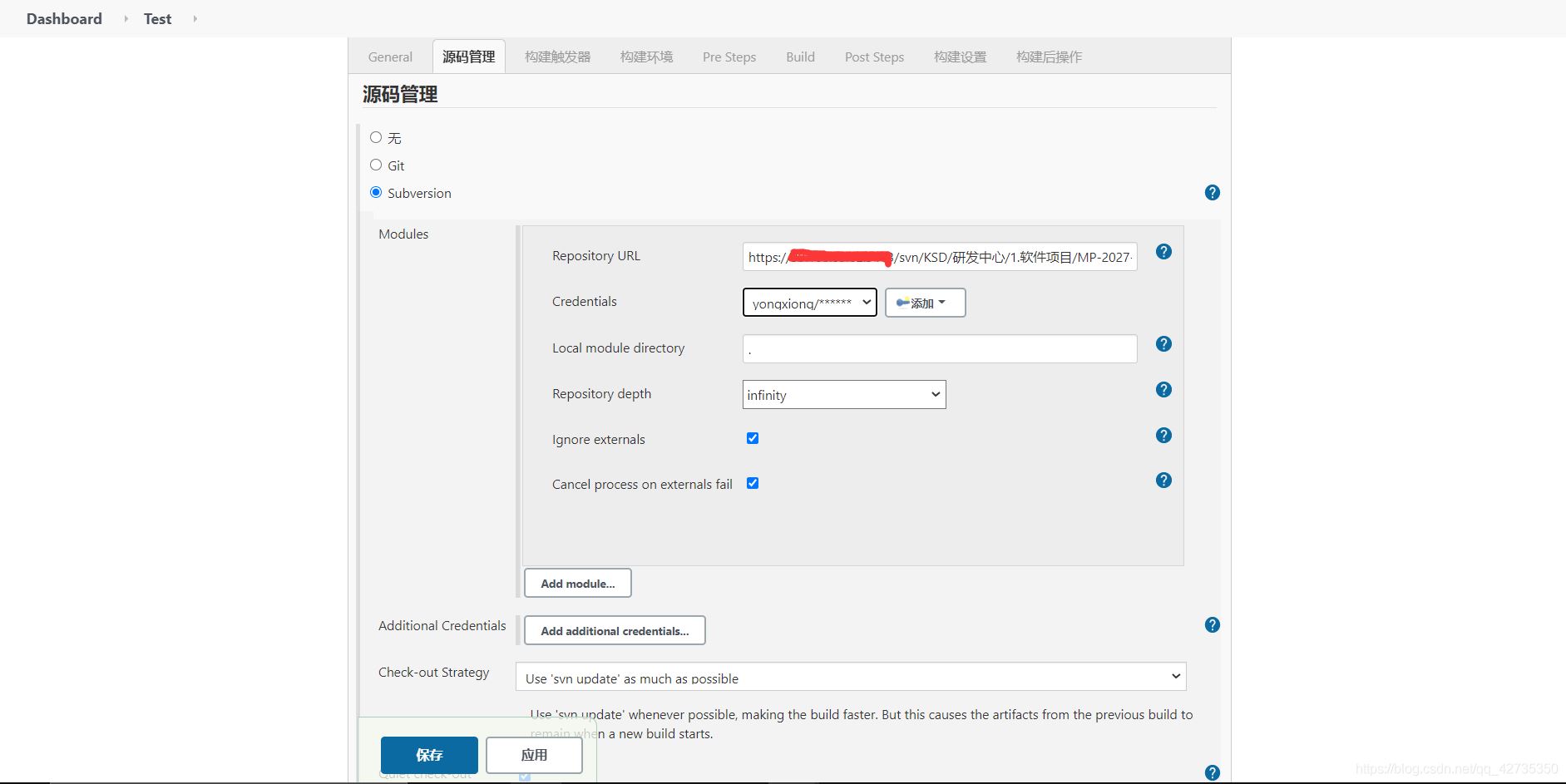Click the 保存 (save) button
The width and height of the screenshot is (1566, 784).
[x=429, y=755]
